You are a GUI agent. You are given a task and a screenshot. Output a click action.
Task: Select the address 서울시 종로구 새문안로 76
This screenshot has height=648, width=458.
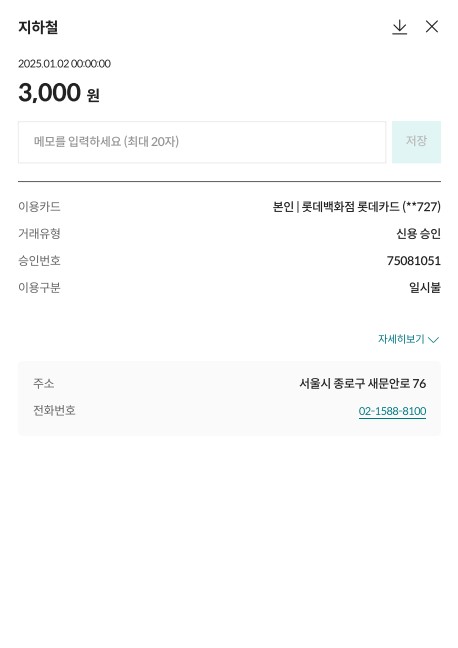point(363,384)
